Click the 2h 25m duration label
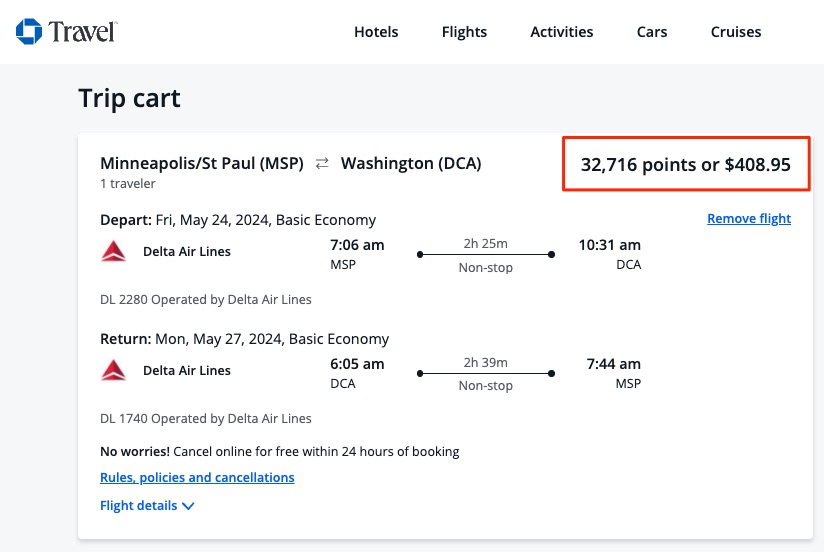This screenshot has width=824, height=552. click(x=486, y=243)
